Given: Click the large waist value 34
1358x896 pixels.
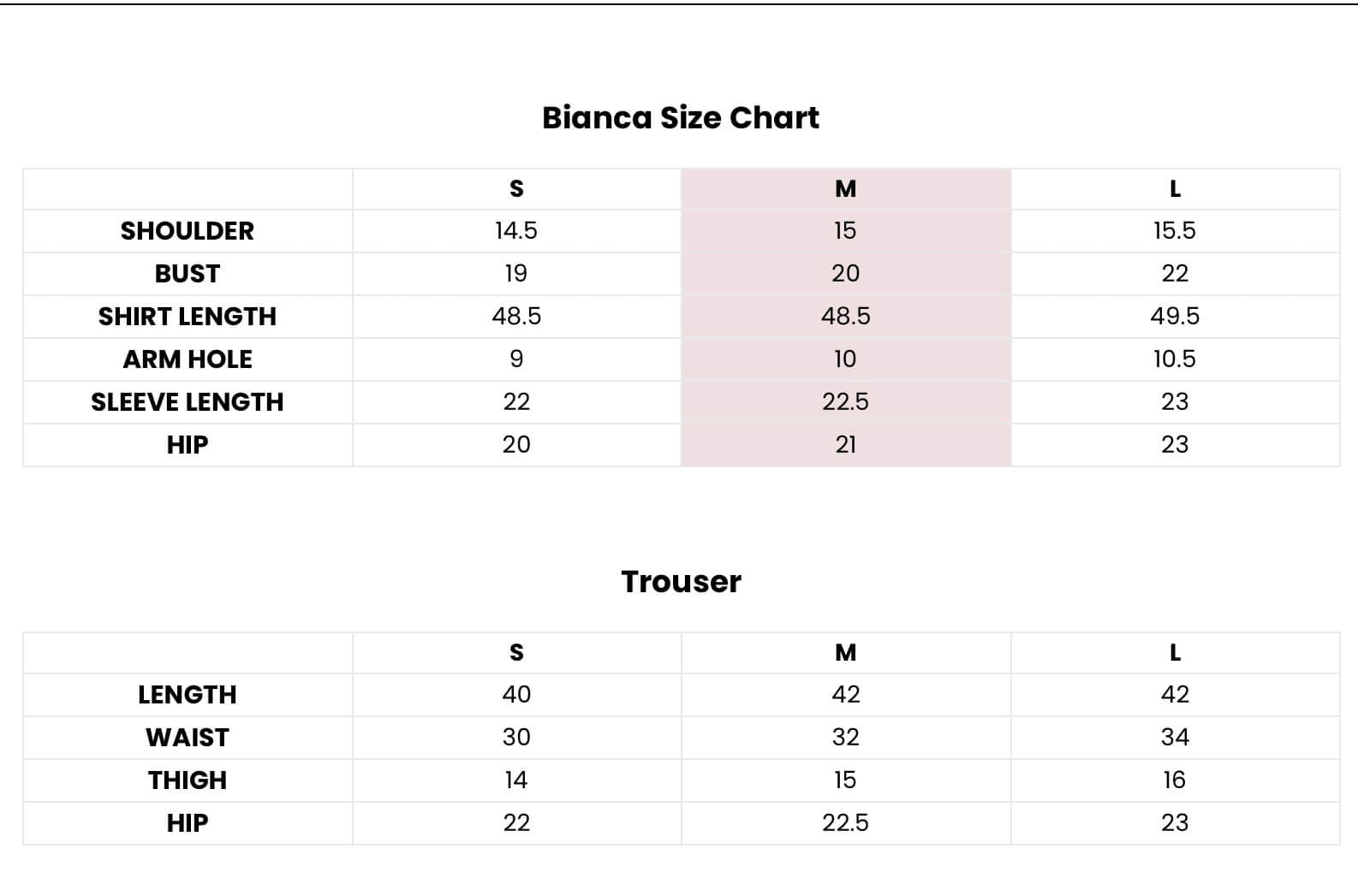Looking at the screenshot, I should click(1175, 738).
